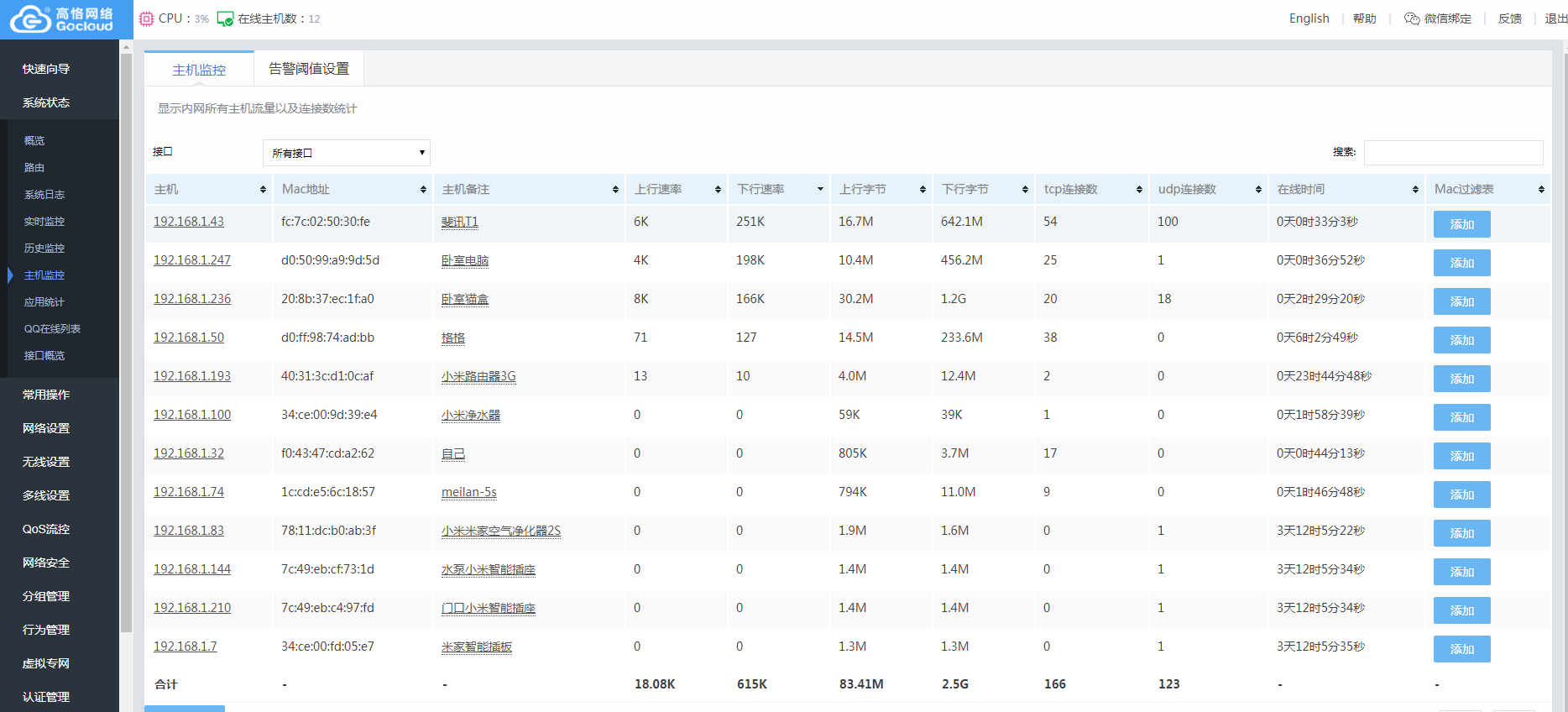
Task: Click the online hosts monitor icon
Action: (225, 18)
